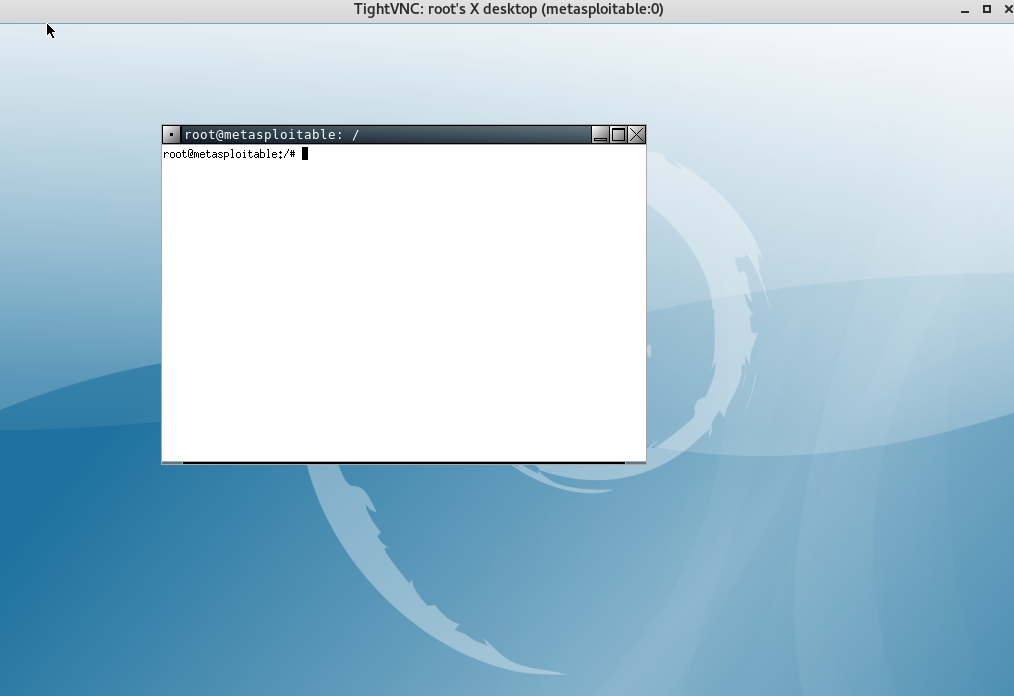Close the TightVNC viewer window

point(1005,10)
